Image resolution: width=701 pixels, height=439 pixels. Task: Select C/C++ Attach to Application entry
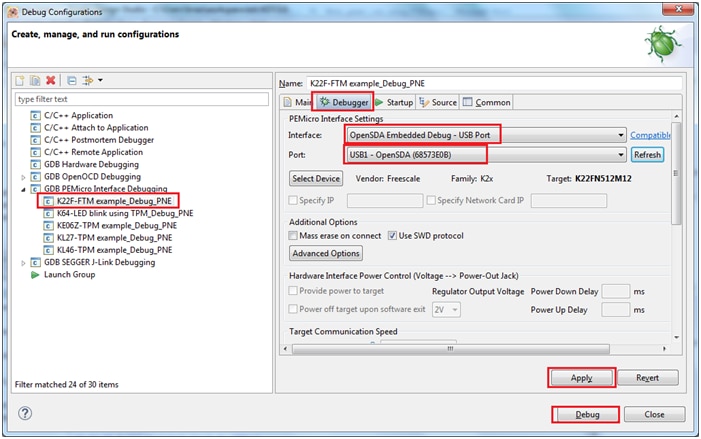[96, 128]
